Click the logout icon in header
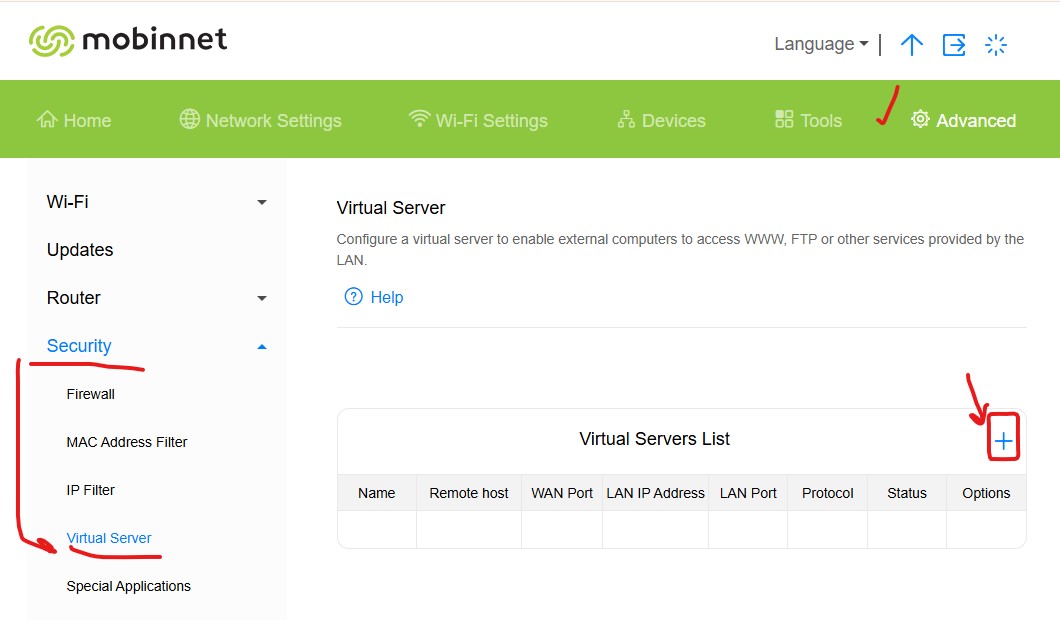This screenshot has height=620, width=1060. 954,45
